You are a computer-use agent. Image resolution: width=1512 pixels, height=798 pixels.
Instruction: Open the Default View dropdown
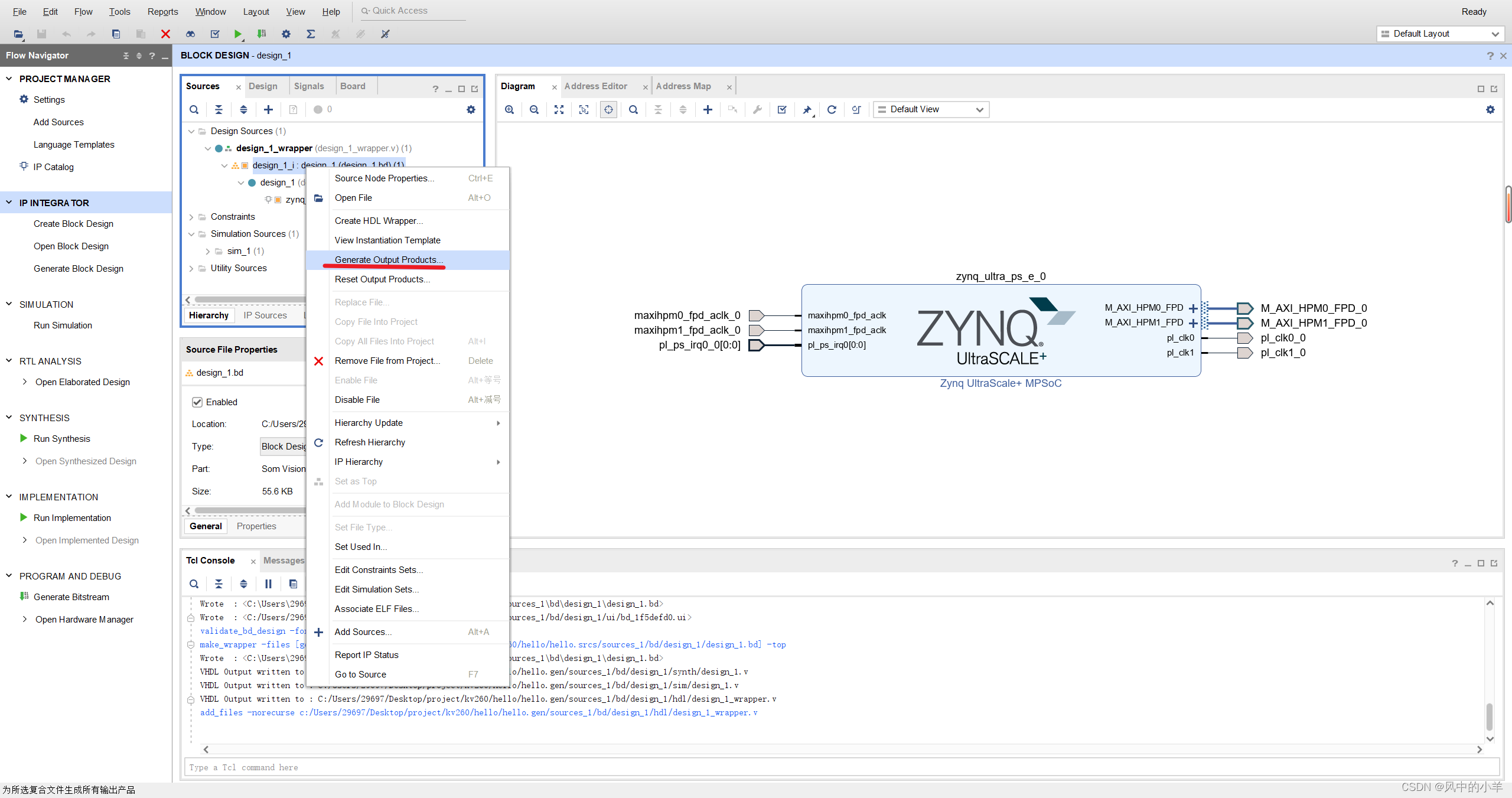(x=931, y=109)
